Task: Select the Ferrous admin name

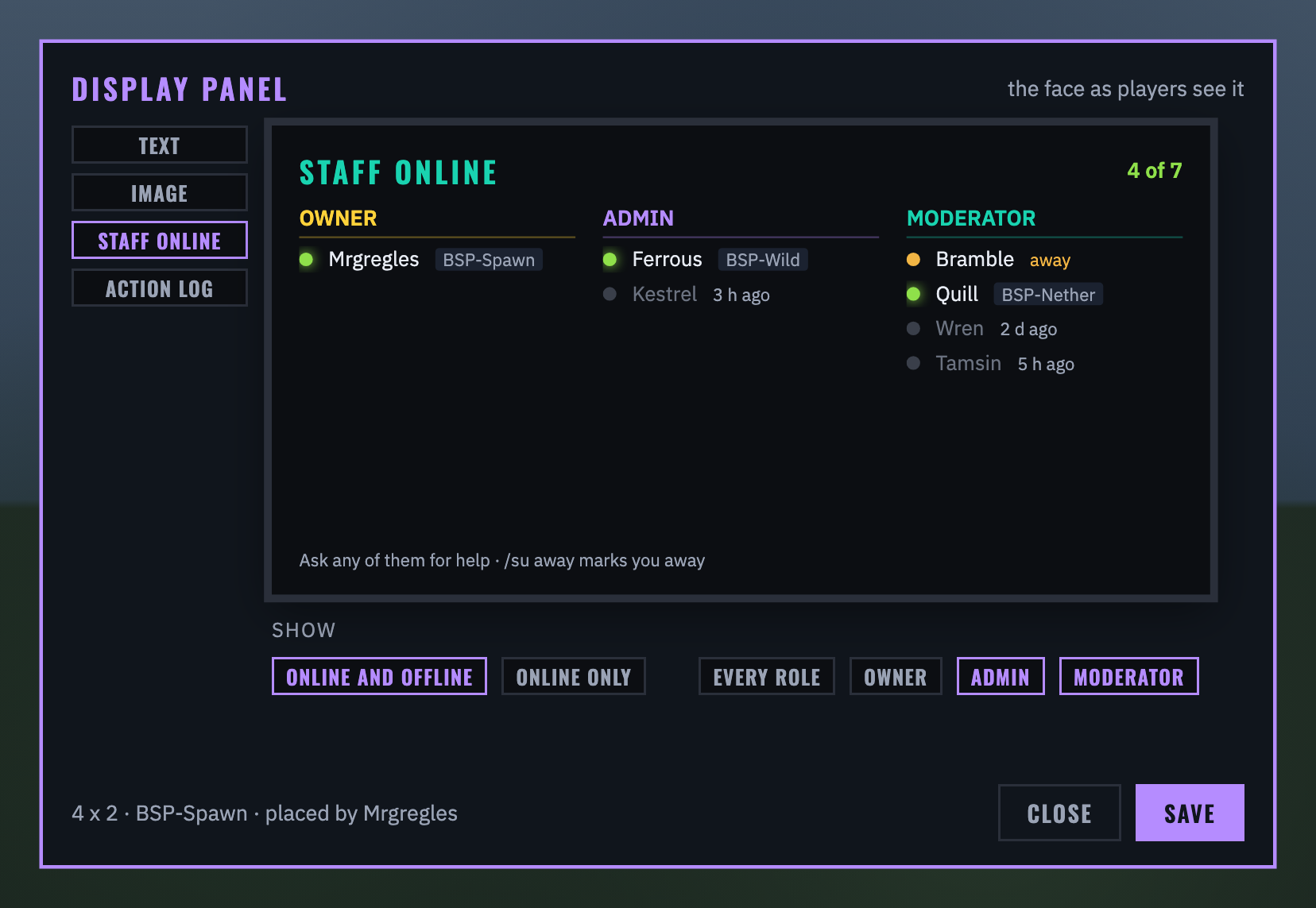Action: point(667,259)
